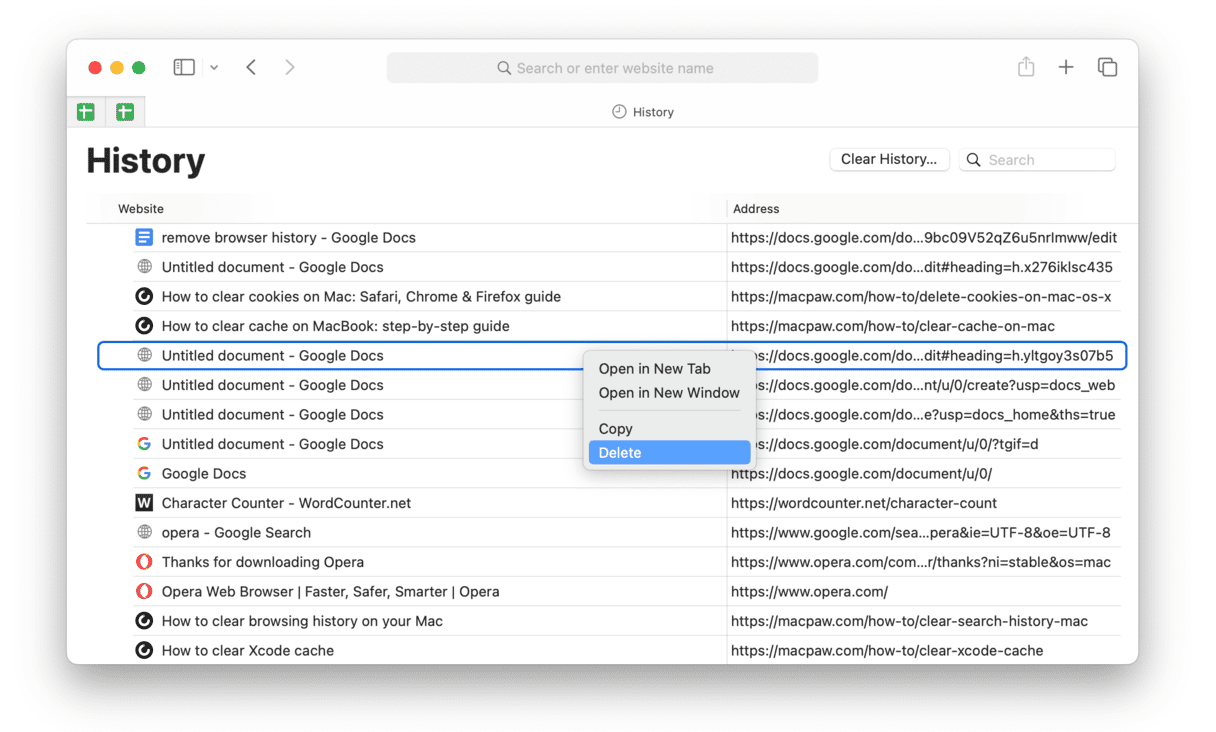Go back with the left arrow
The width and height of the screenshot is (1216, 732).
point(251,67)
